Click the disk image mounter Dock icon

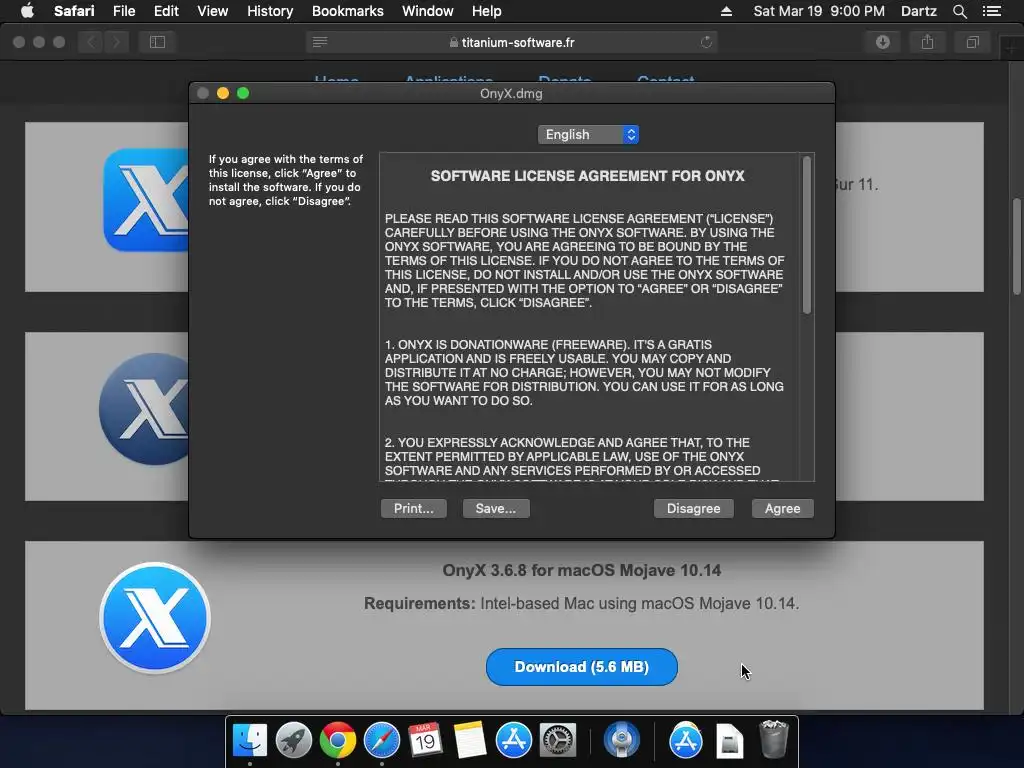pos(621,741)
